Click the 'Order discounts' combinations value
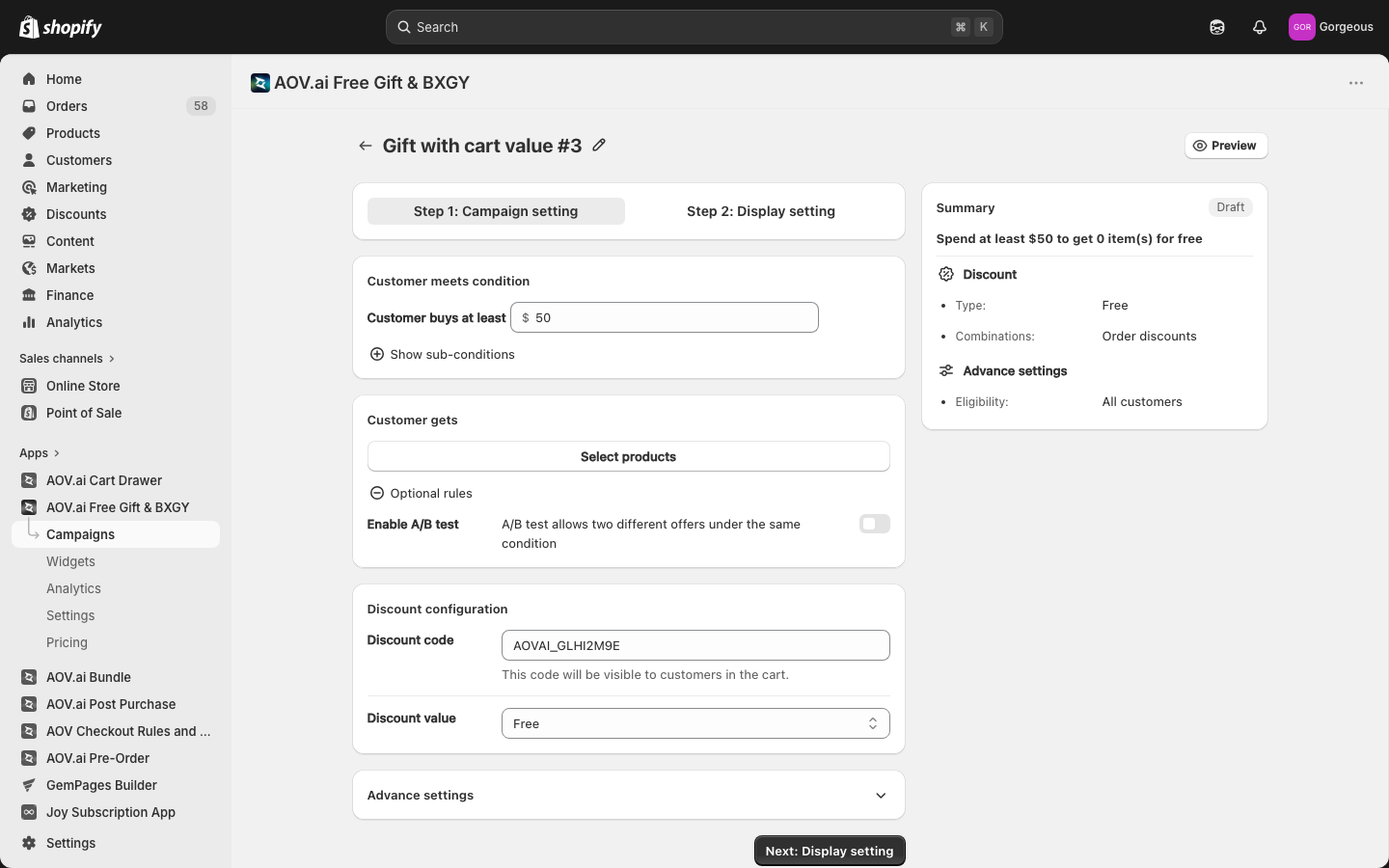Screen dimensions: 1389x868 (1150, 337)
